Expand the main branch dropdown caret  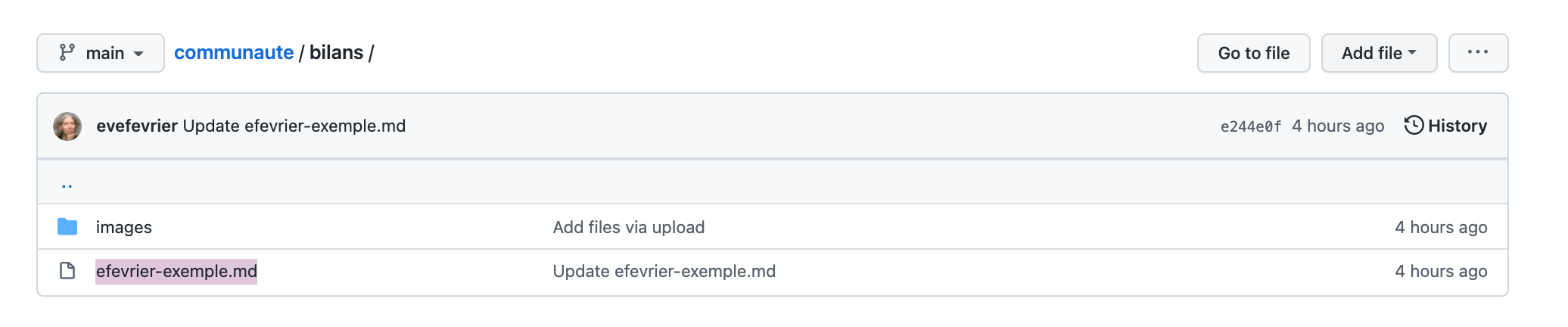tap(138, 54)
